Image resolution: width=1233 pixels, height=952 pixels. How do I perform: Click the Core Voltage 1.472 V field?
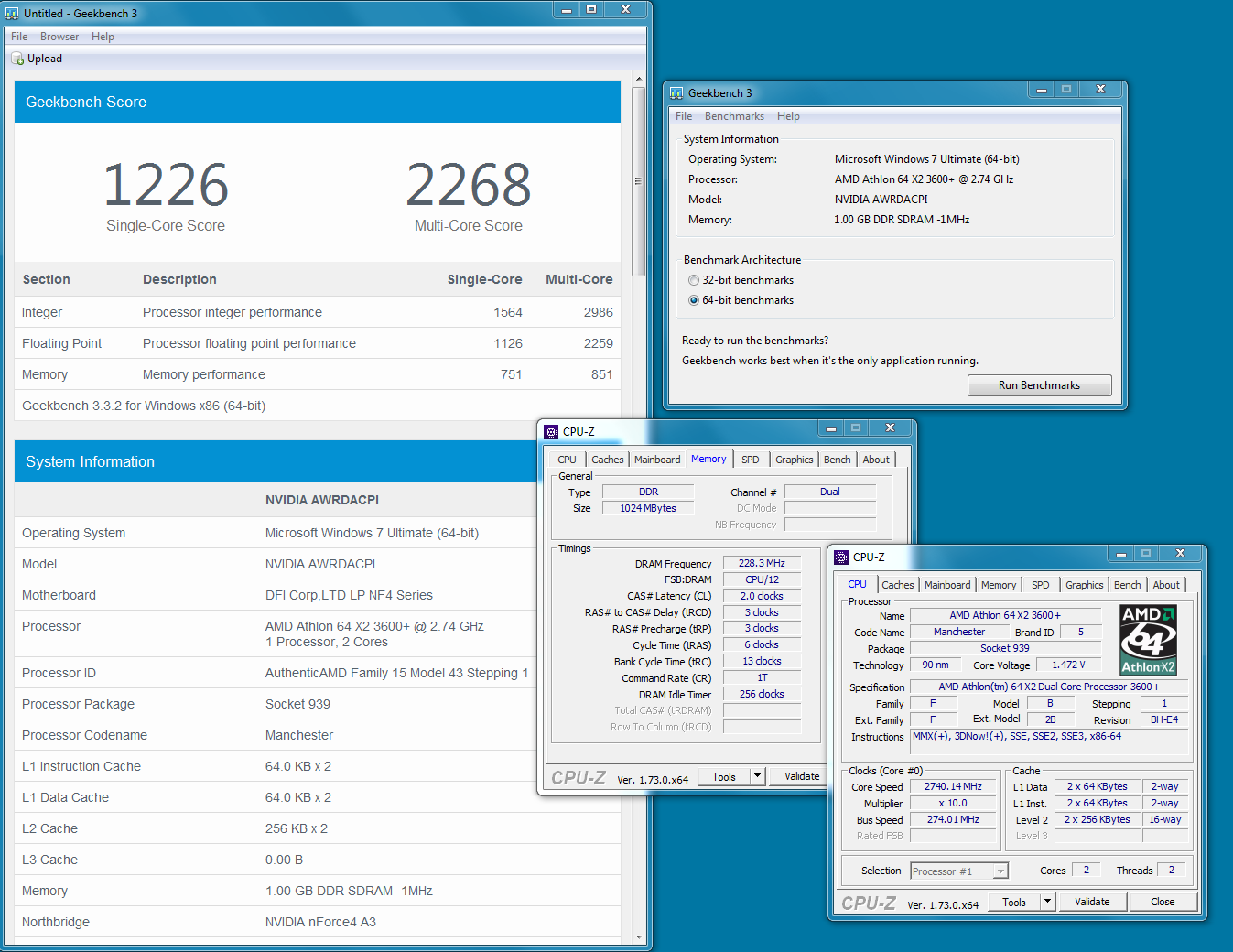pyautogui.click(x=1068, y=665)
